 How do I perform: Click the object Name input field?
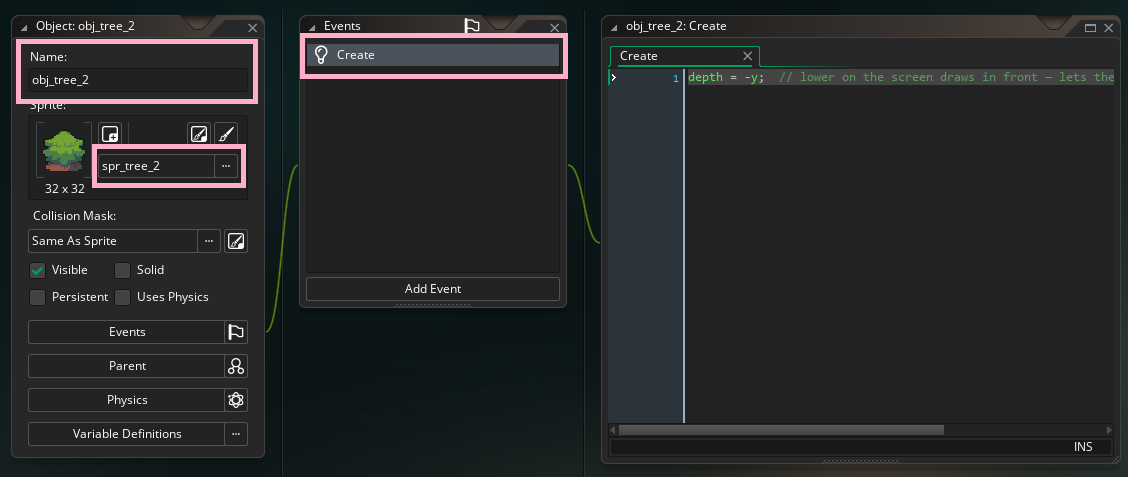(x=138, y=80)
